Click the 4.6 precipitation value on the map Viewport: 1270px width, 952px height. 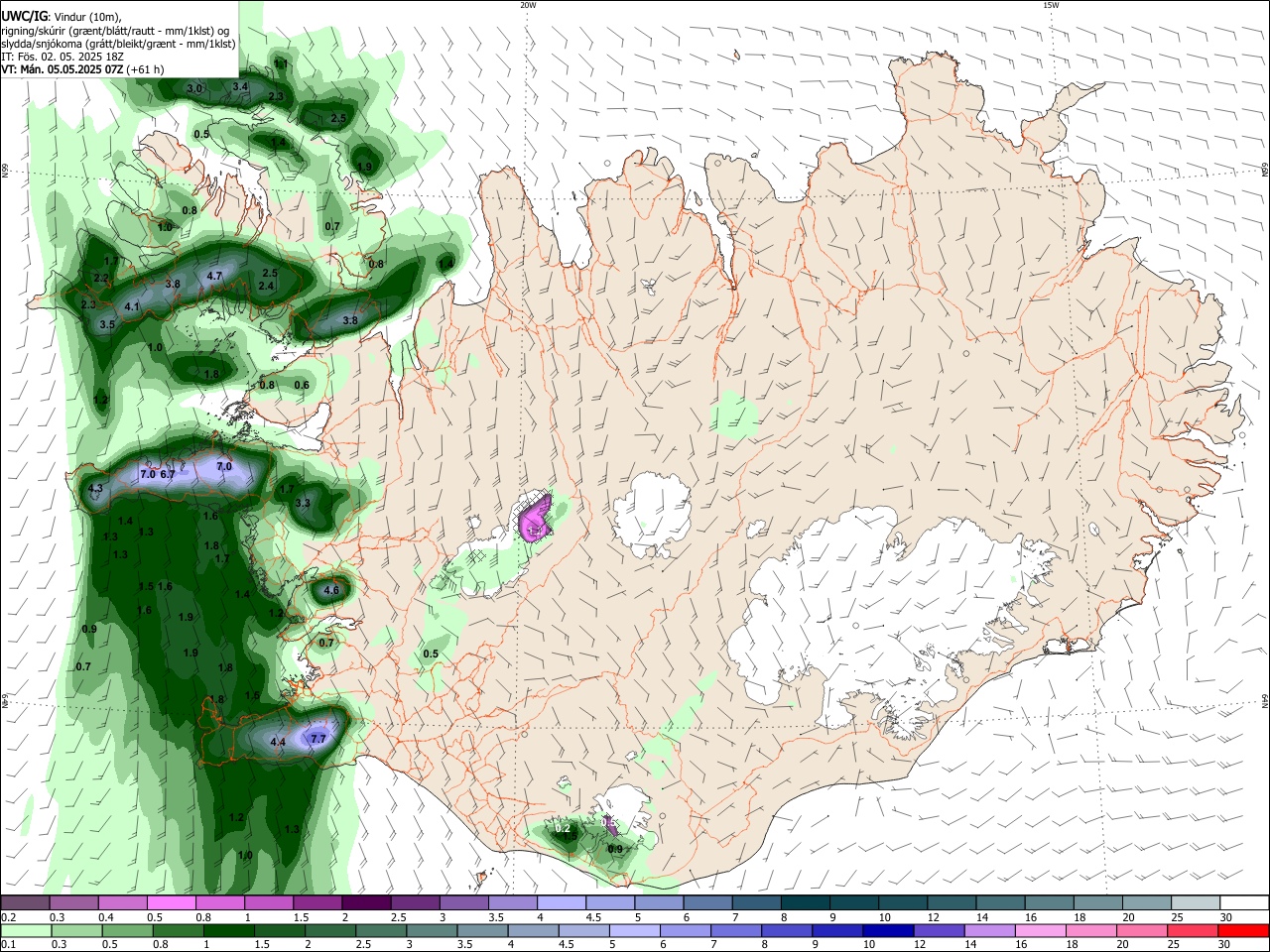click(x=331, y=591)
